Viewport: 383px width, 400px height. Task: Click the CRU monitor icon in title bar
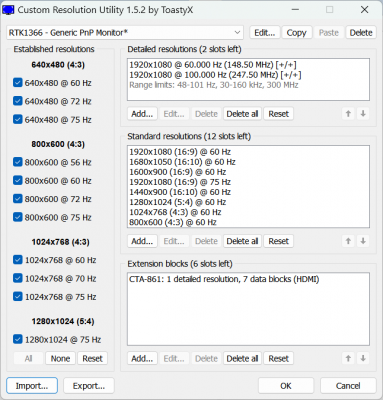[x=8, y=10]
